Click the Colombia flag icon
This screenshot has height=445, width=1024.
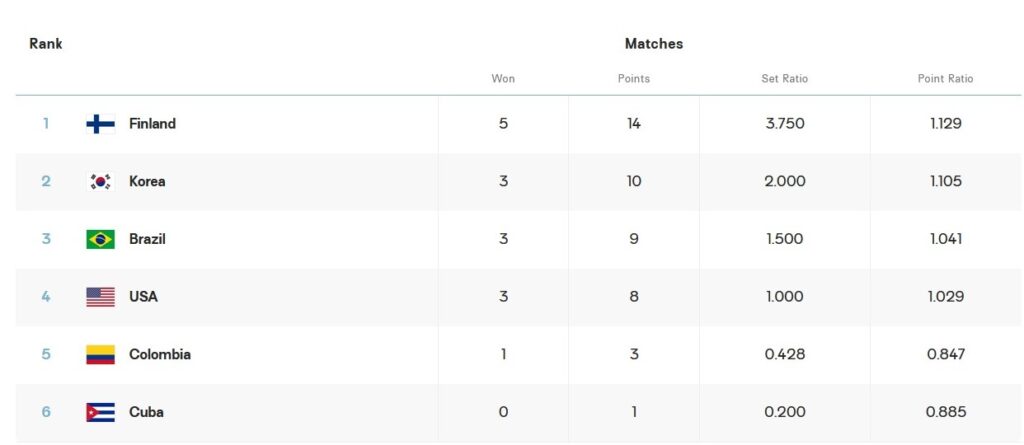(101, 354)
